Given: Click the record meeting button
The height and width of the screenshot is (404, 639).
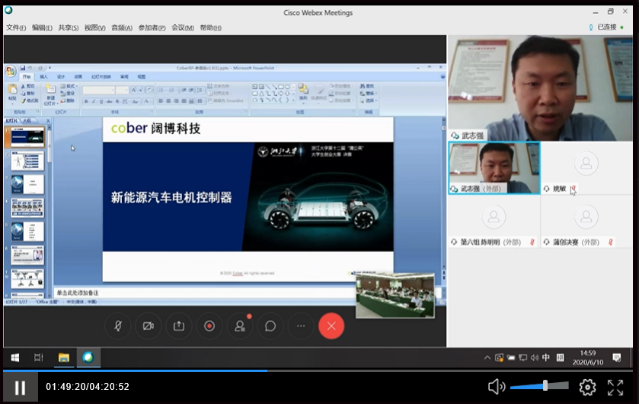Looking at the screenshot, I should coord(209,326).
